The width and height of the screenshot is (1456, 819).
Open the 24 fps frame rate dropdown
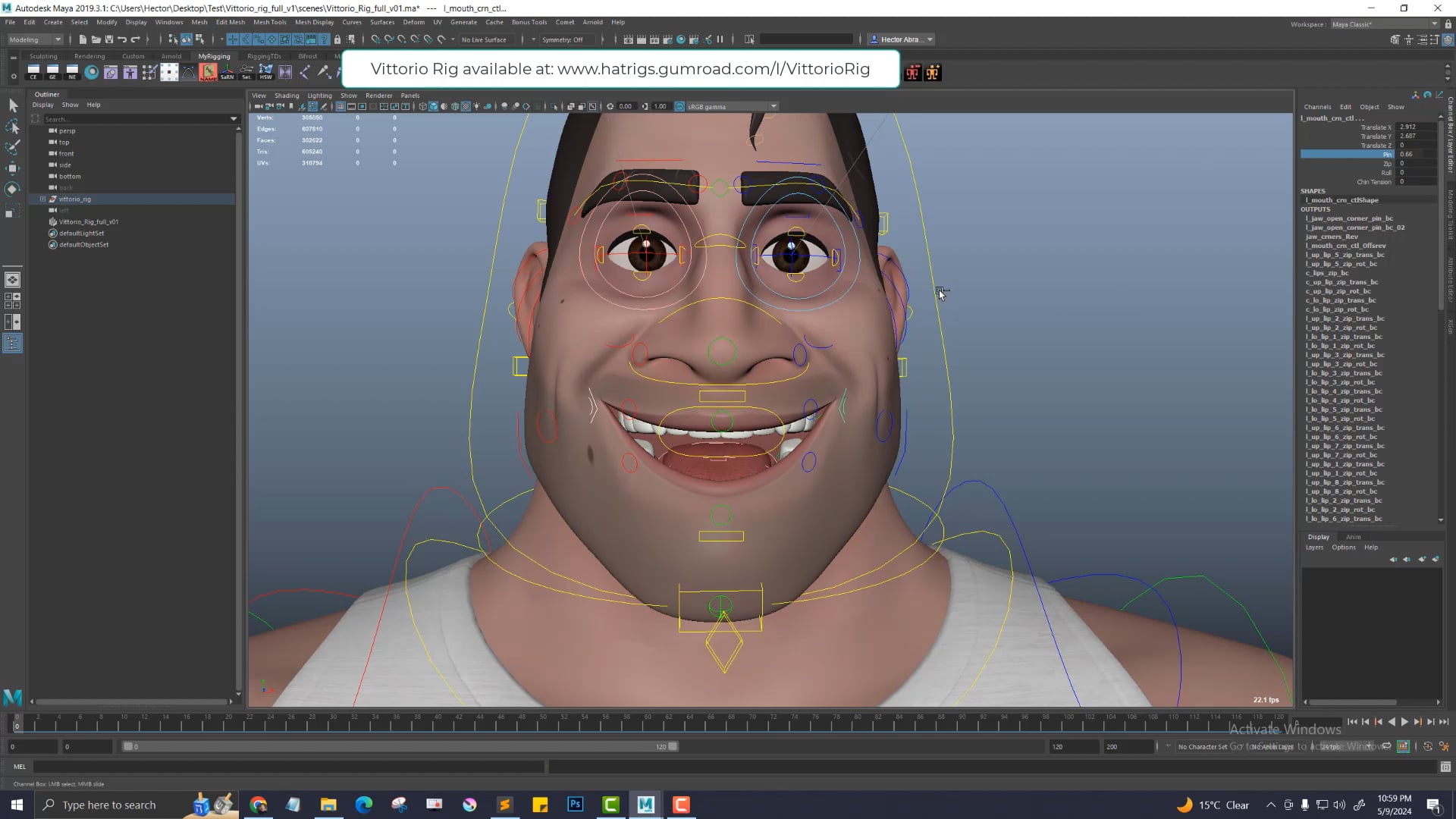pyautogui.click(x=1348, y=747)
